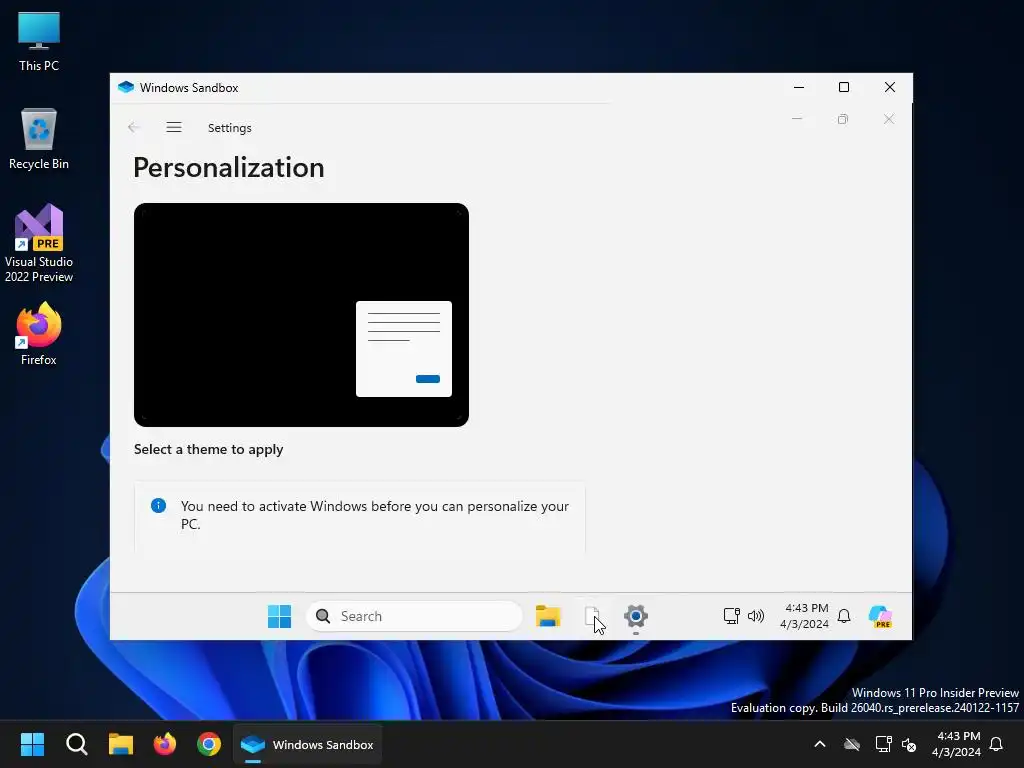Click the Sandbox volume speaker icon

tap(756, 616)
